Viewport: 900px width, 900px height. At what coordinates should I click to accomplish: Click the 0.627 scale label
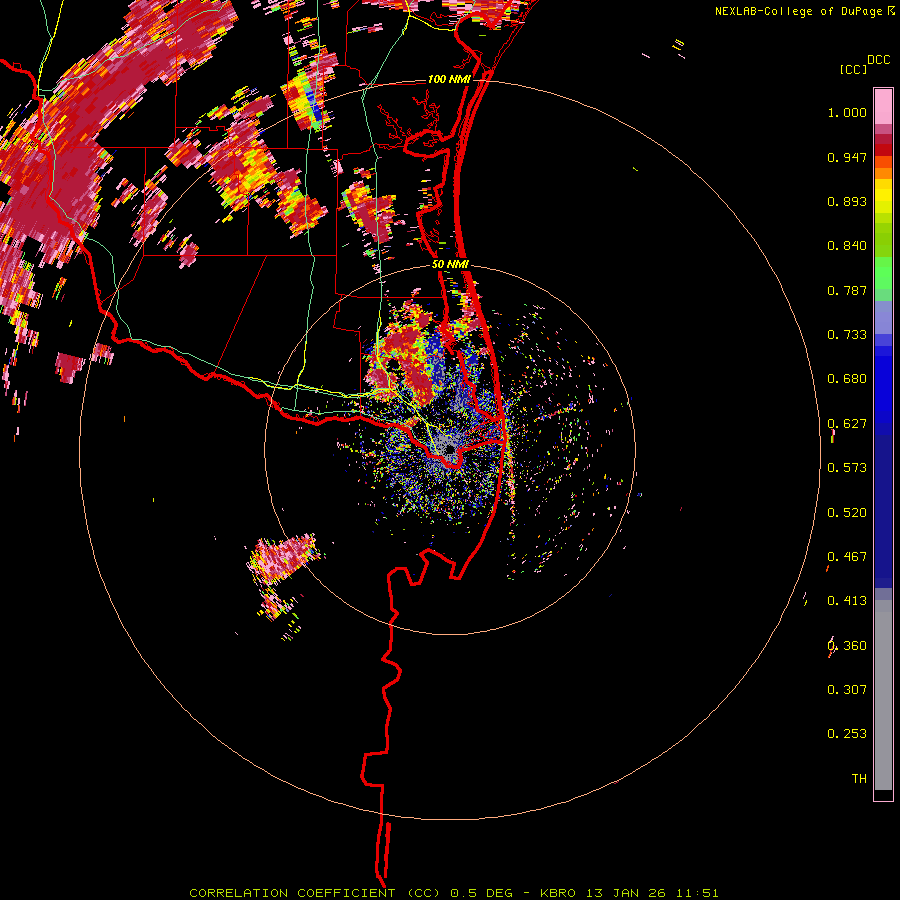(x=847, y=424)
